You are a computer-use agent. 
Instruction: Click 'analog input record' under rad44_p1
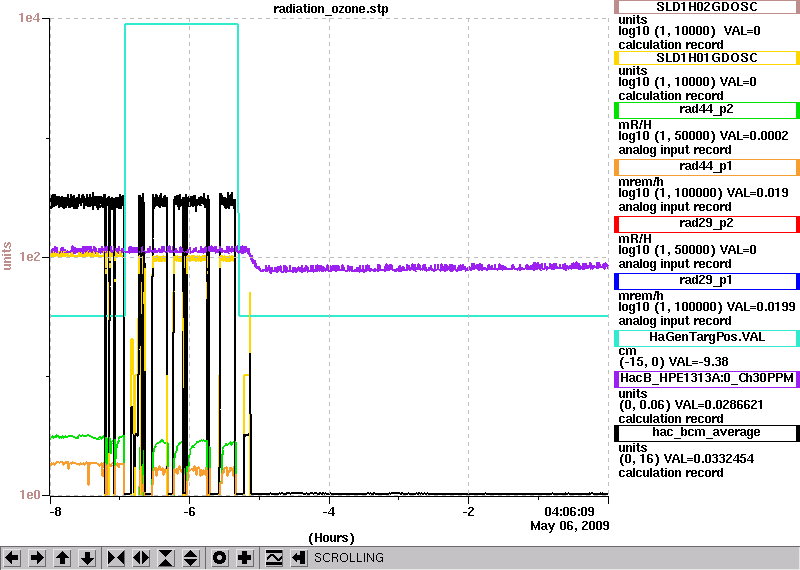tap(675, 207)
